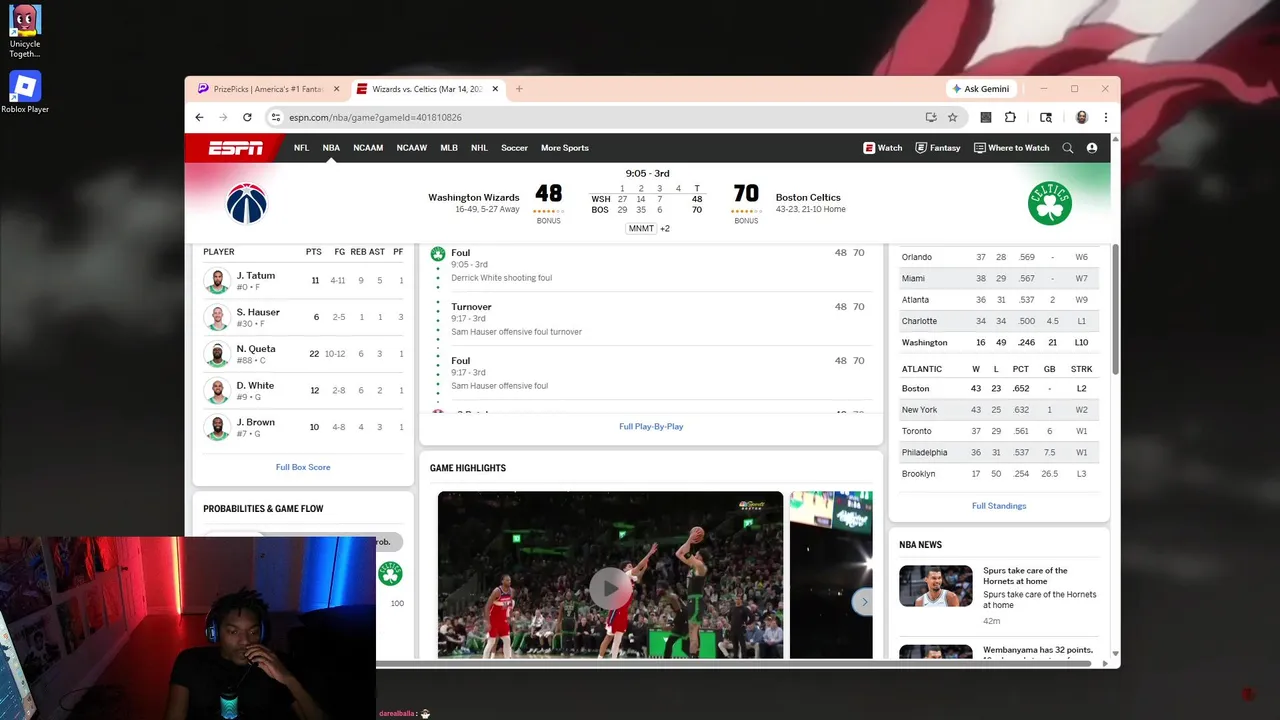1280x720 pixels.
Task: Click Orlando in the standings table
Action: [917, 257]
